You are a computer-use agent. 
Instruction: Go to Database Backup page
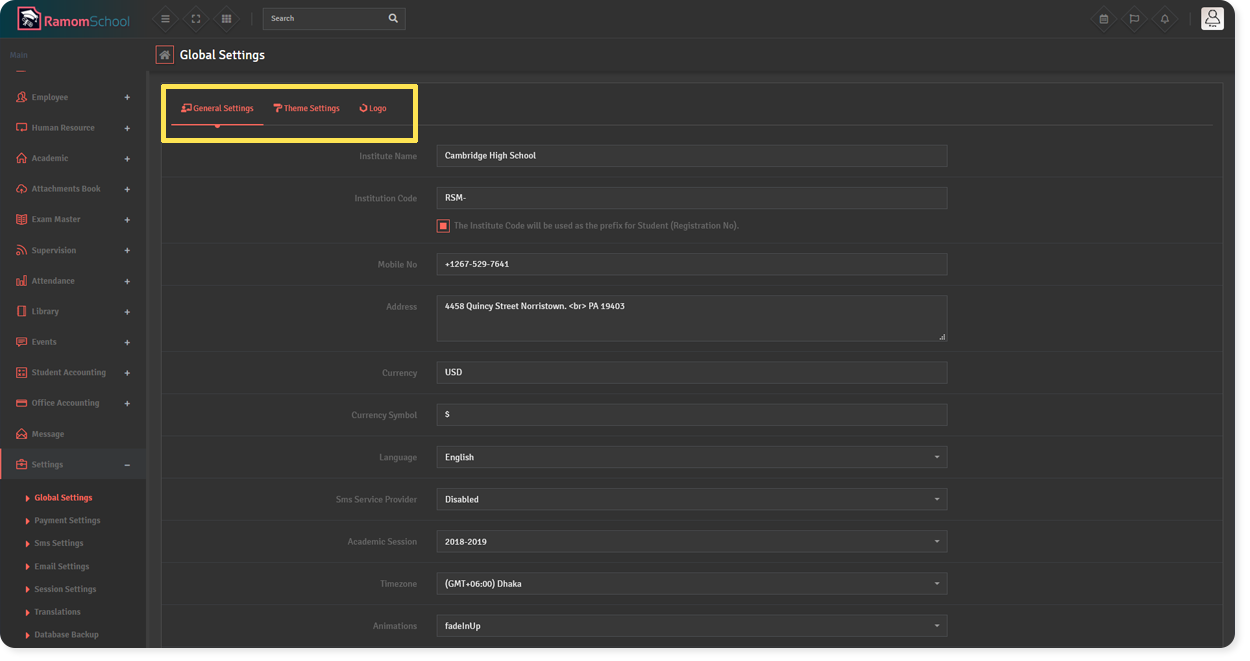tap(66, 635)
